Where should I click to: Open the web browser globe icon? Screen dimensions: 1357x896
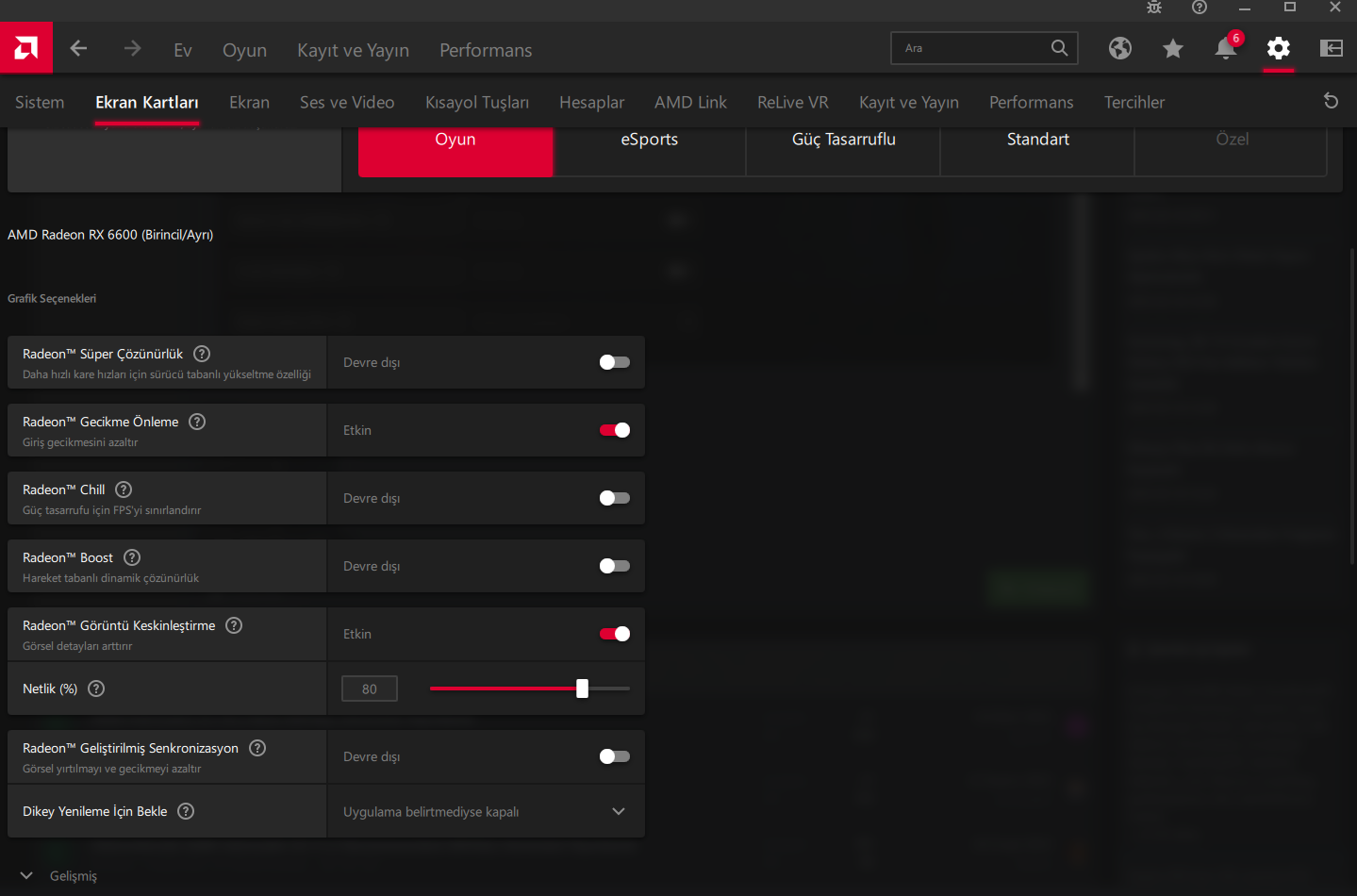[1120, 48]
